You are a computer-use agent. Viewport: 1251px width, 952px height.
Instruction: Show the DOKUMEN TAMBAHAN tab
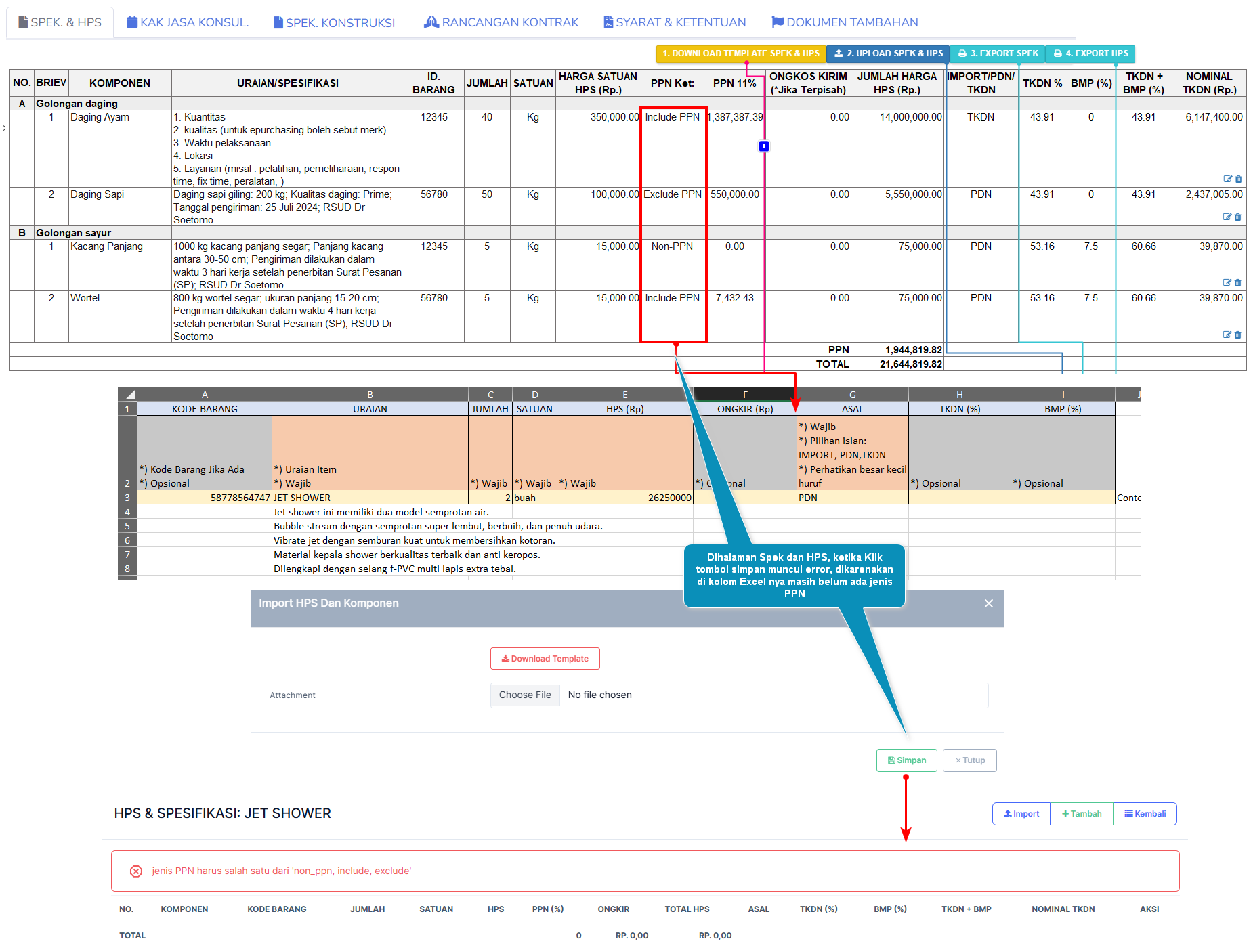(x=845, y=22)
